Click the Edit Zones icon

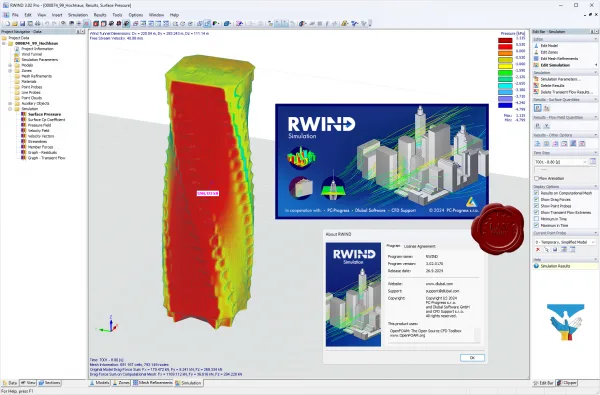pos(536,52)
